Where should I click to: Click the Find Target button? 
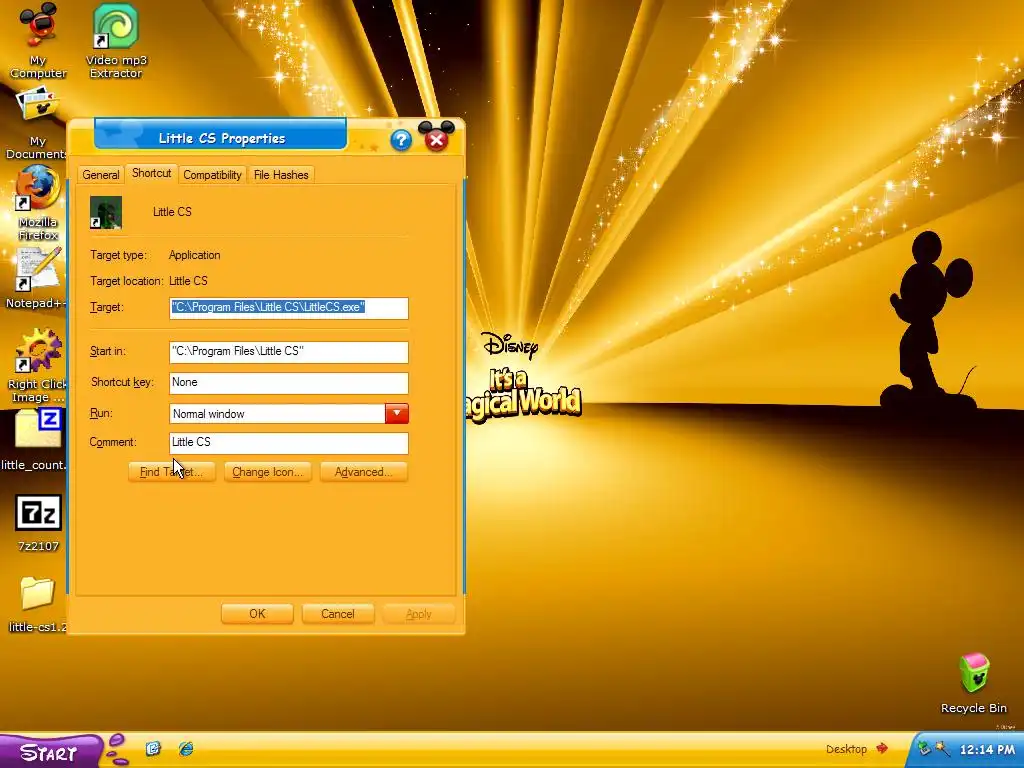171,472
